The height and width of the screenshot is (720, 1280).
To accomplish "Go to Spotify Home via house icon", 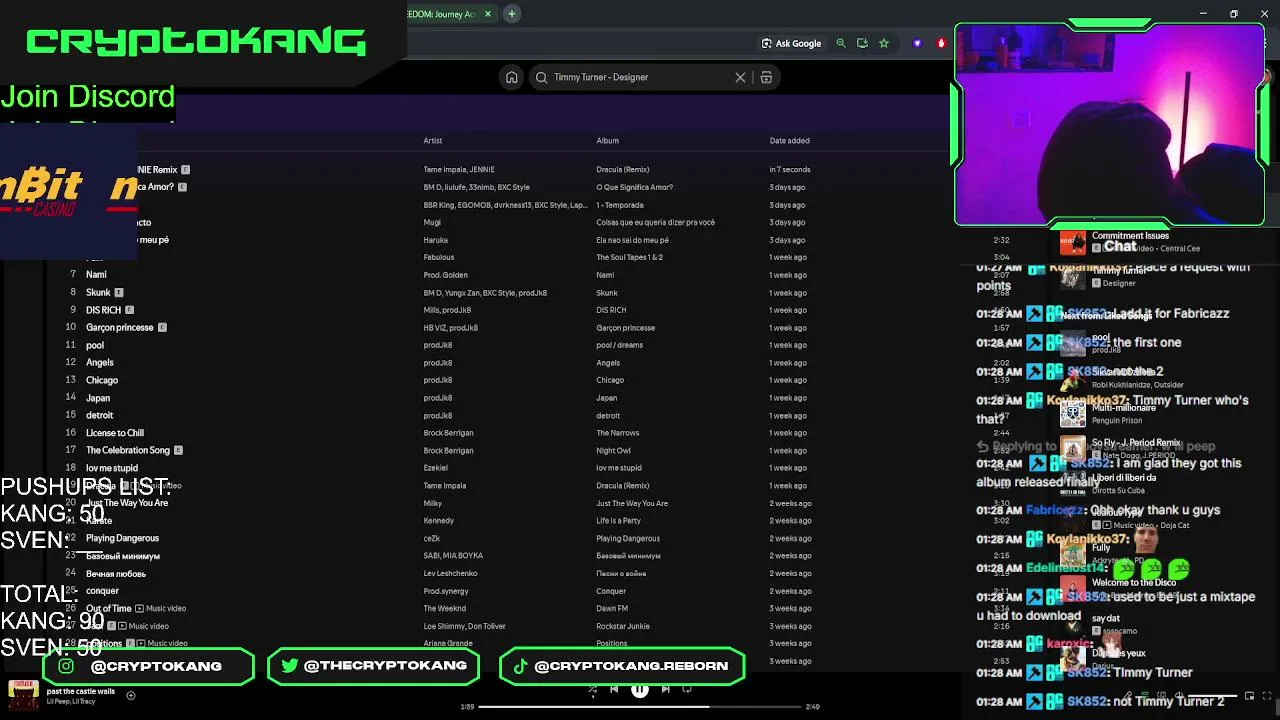I will point(512,77).
